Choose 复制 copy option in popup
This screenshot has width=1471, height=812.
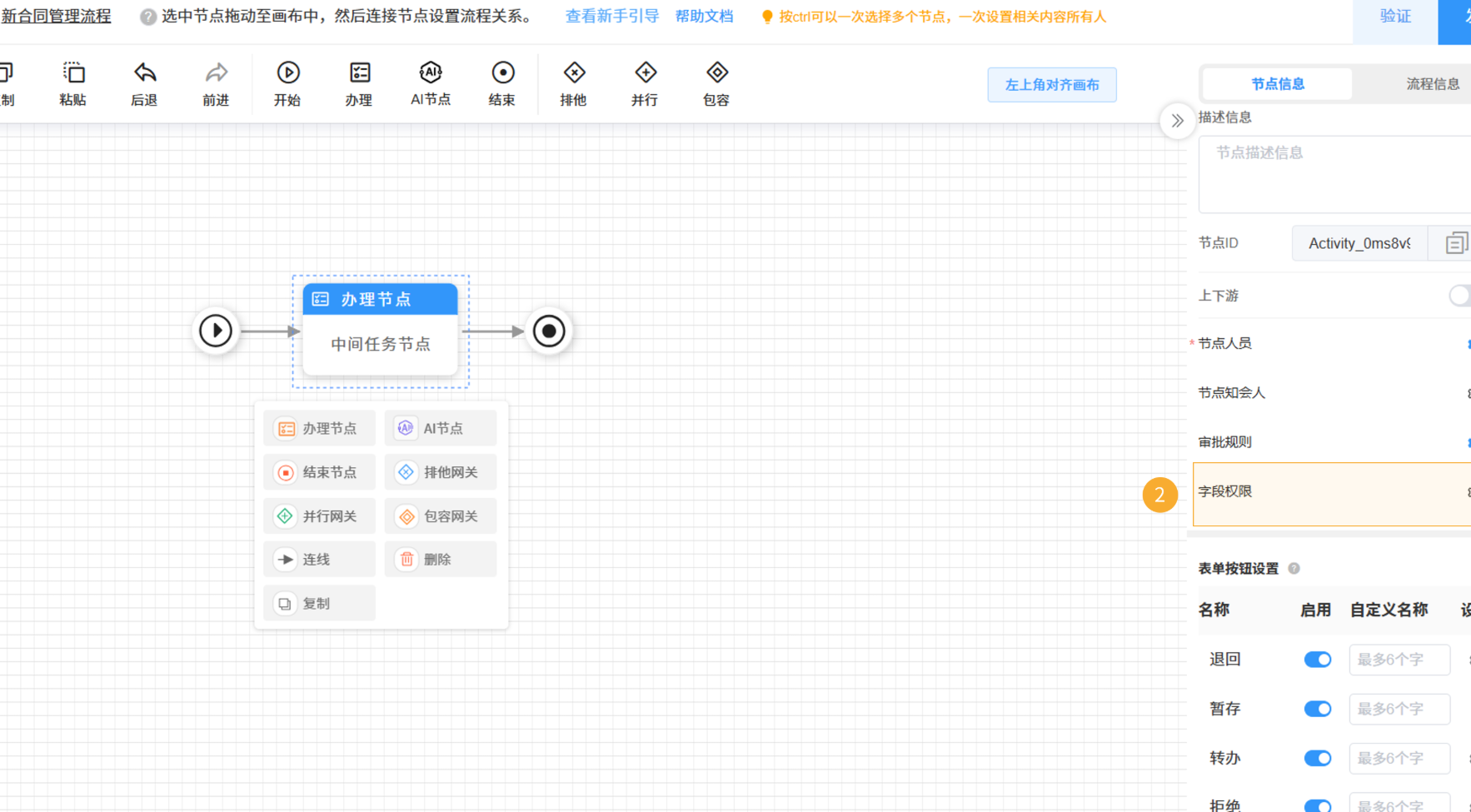pos(320,604)
